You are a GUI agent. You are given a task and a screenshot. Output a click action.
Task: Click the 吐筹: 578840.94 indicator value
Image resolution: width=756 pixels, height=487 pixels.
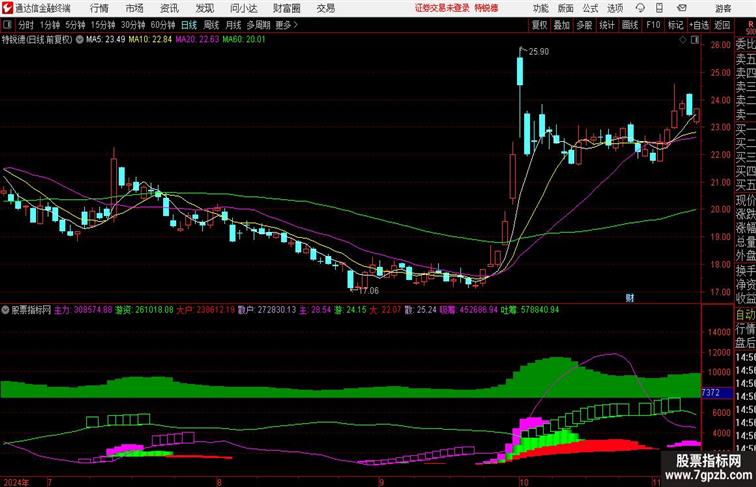[530, 310]
